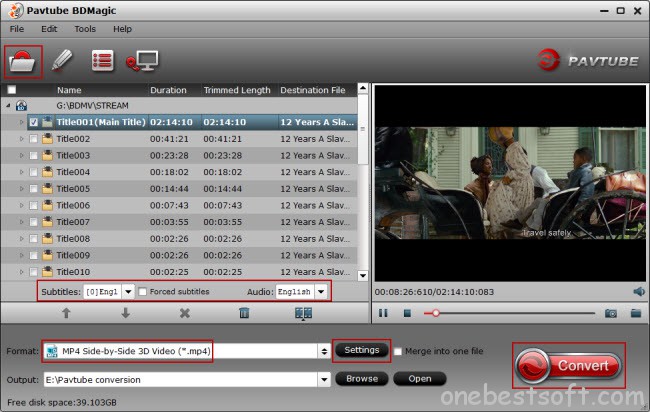The image size is (650, 412).
Task: Move selected title down with arrow icon
Action: pyautogui.click(x=126, y=313)
